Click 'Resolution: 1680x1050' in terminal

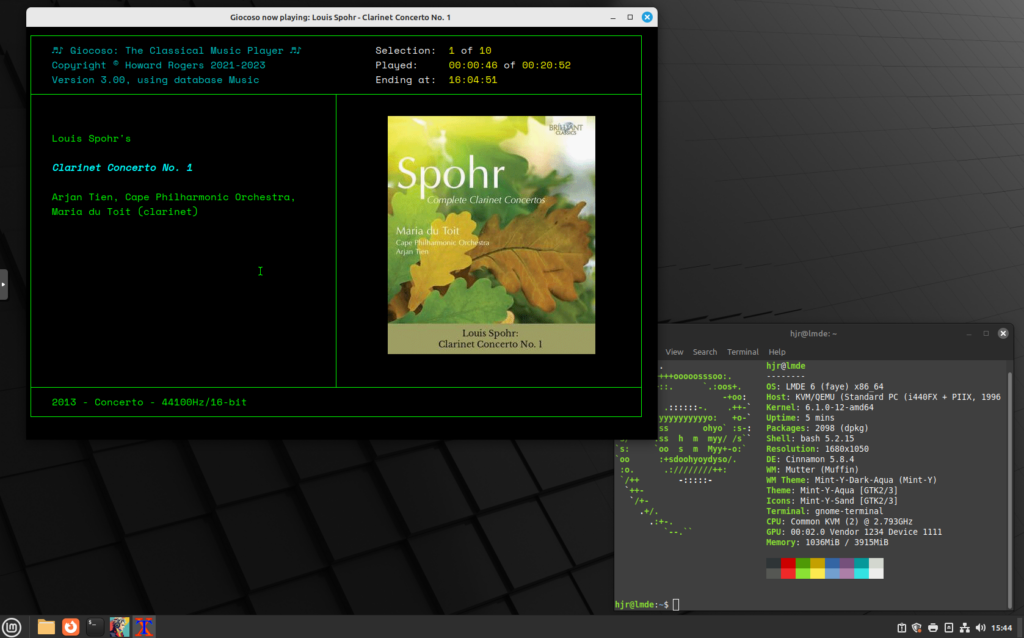pyautogui.click(x=817, y=449)
